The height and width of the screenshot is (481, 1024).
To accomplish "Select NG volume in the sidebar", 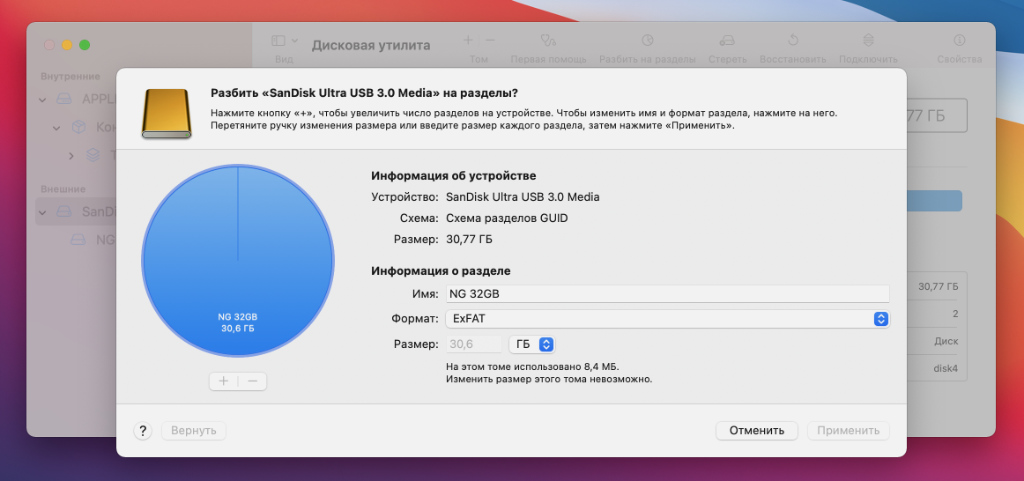I will click(92, 240).
